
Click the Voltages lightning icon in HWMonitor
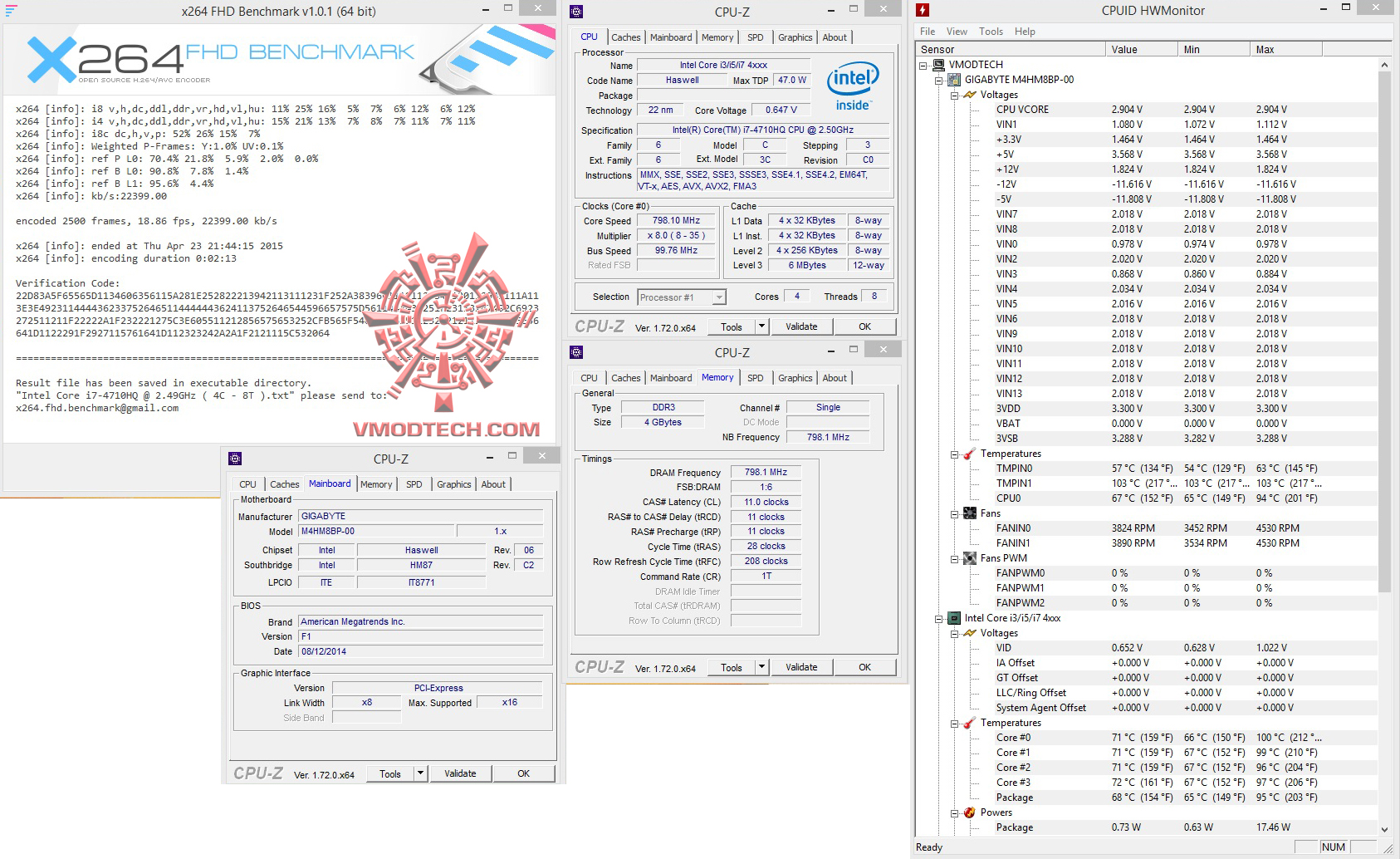[972, 95]
